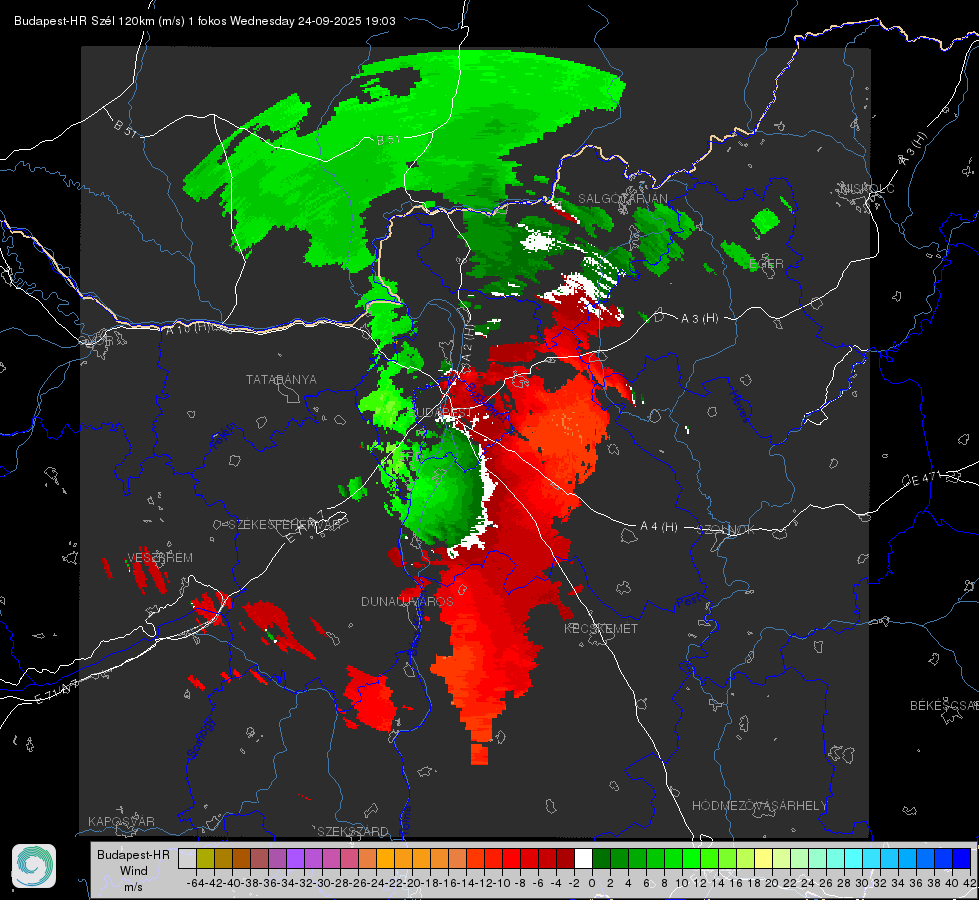Screen dimensions: 979x900
Task: Click the SALGOTARJAN city label
Action: [x=622, y=199]
